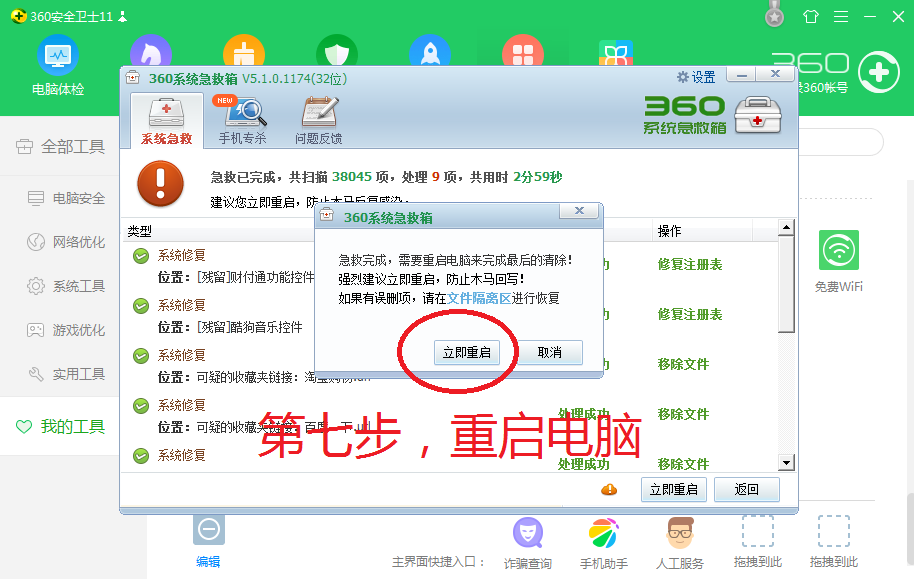Switch to the 手机专杀 tab
The image size is (914, 579).
tap(241, 120)
